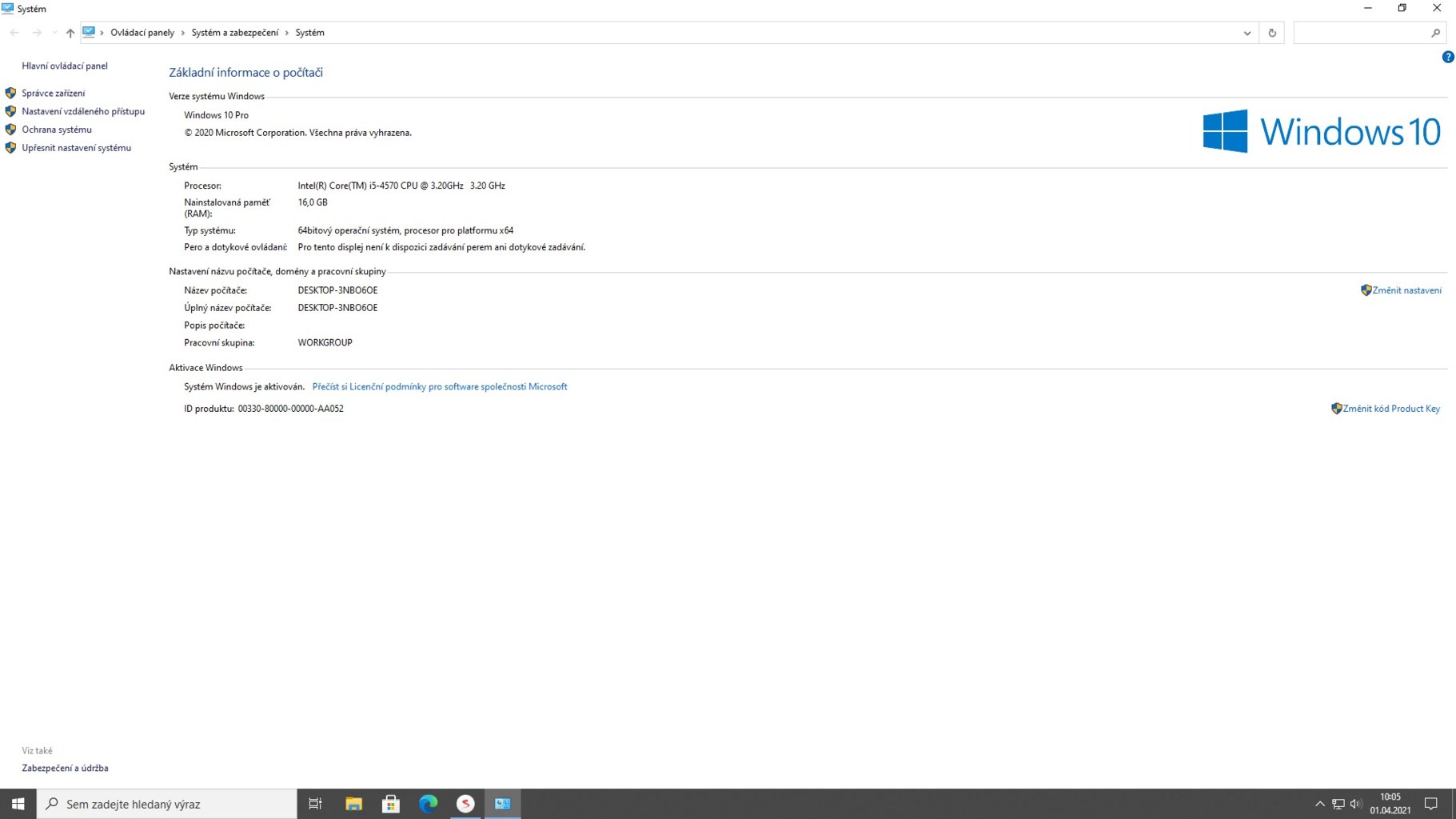The image size is (1456, 819).
Task: Select Systém in the breadcrumb path
Action: coord(310,33)
